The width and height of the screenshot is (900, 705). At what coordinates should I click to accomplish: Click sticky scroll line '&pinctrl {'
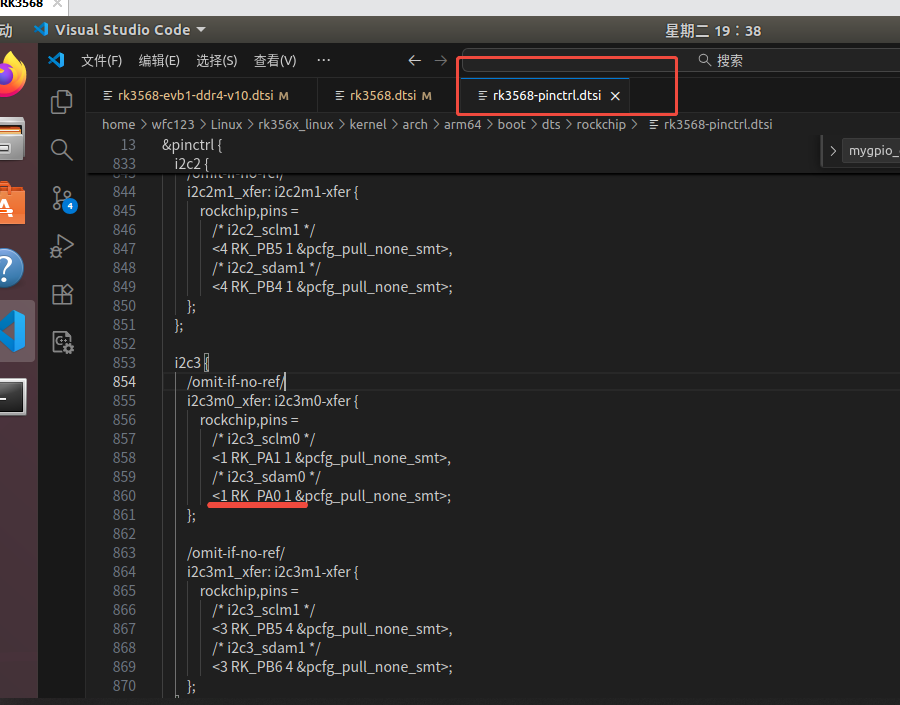[192, 145]
